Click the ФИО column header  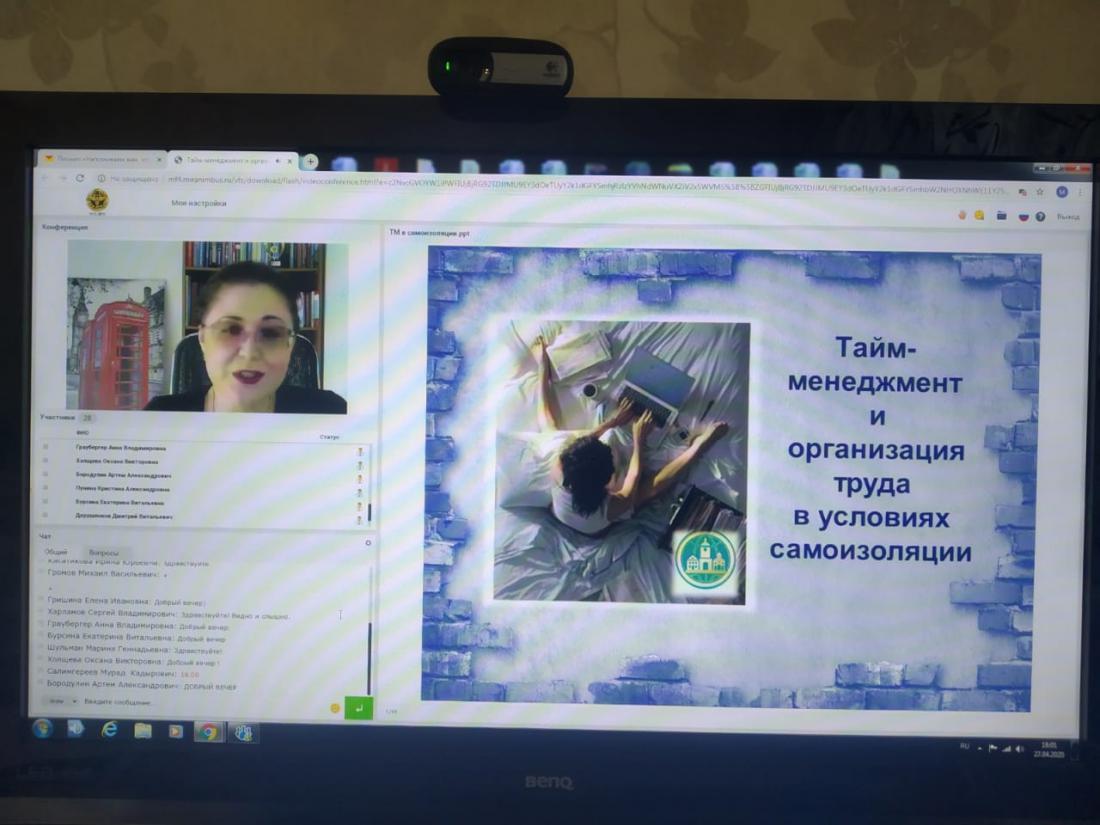[x=83, y=433]
